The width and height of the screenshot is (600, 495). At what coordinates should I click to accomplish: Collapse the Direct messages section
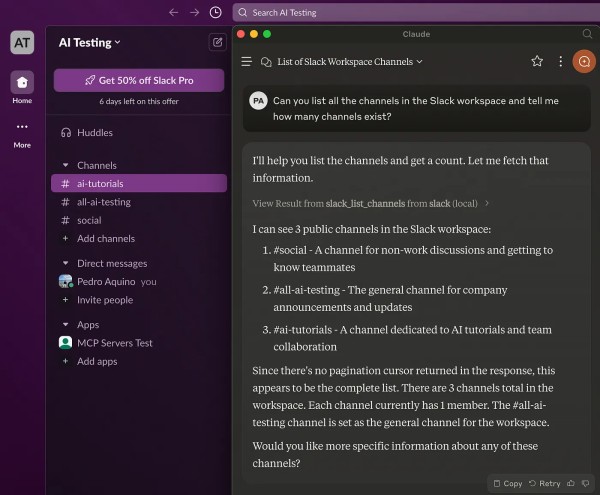coord(65,263)
